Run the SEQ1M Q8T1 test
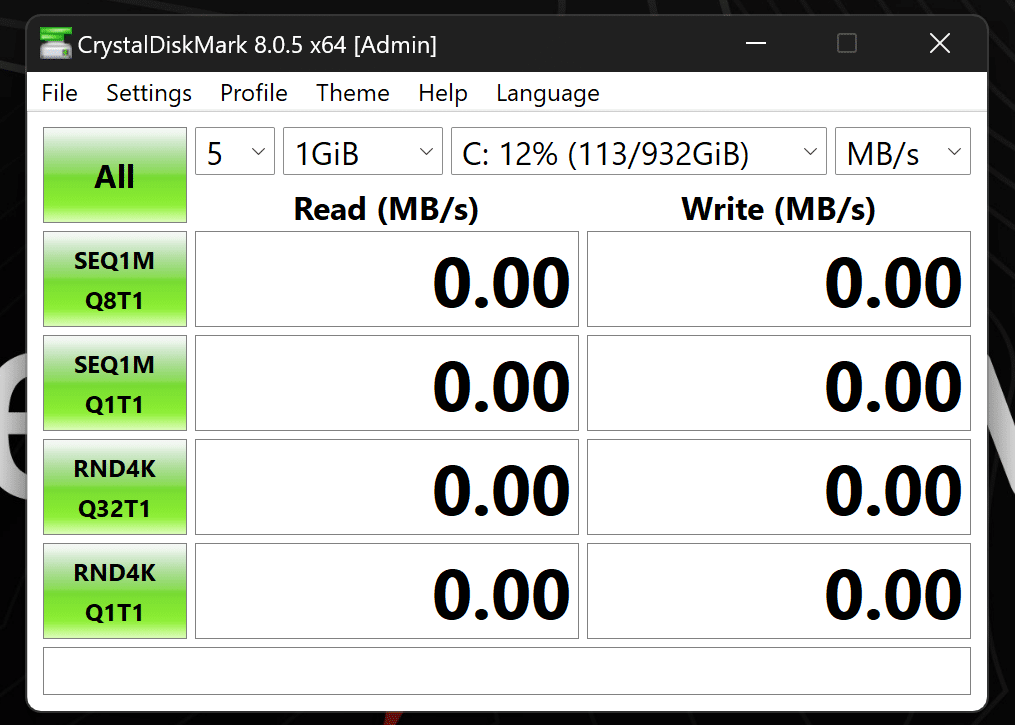Screen dimensions: 1015x725 tap(115, 279)
